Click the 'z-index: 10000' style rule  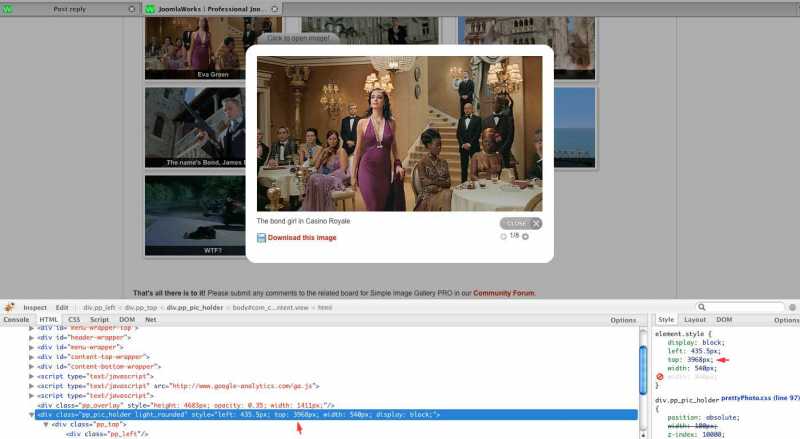(696, 434)
